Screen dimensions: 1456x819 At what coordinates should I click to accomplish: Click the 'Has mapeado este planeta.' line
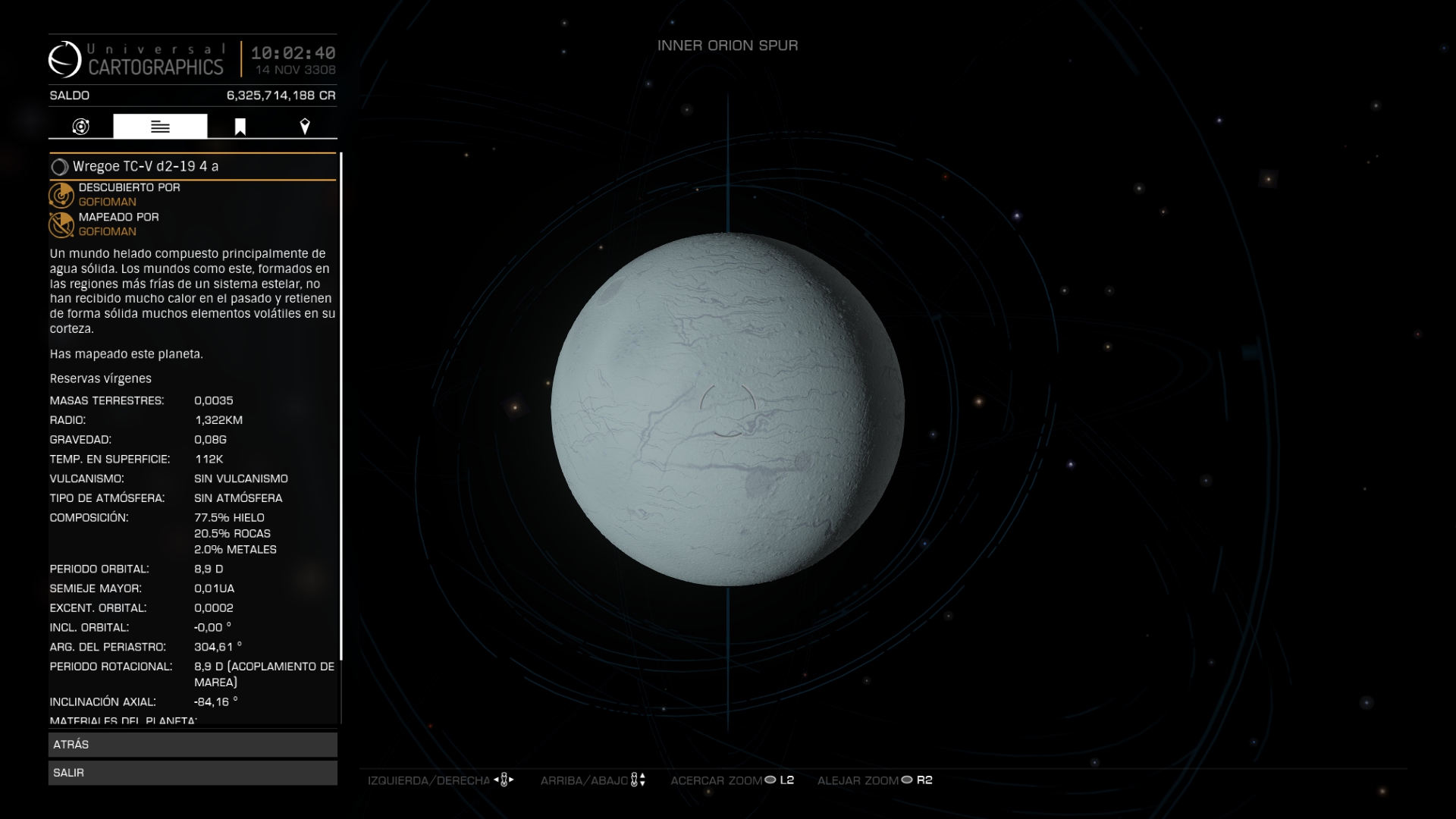pos(127,354)
